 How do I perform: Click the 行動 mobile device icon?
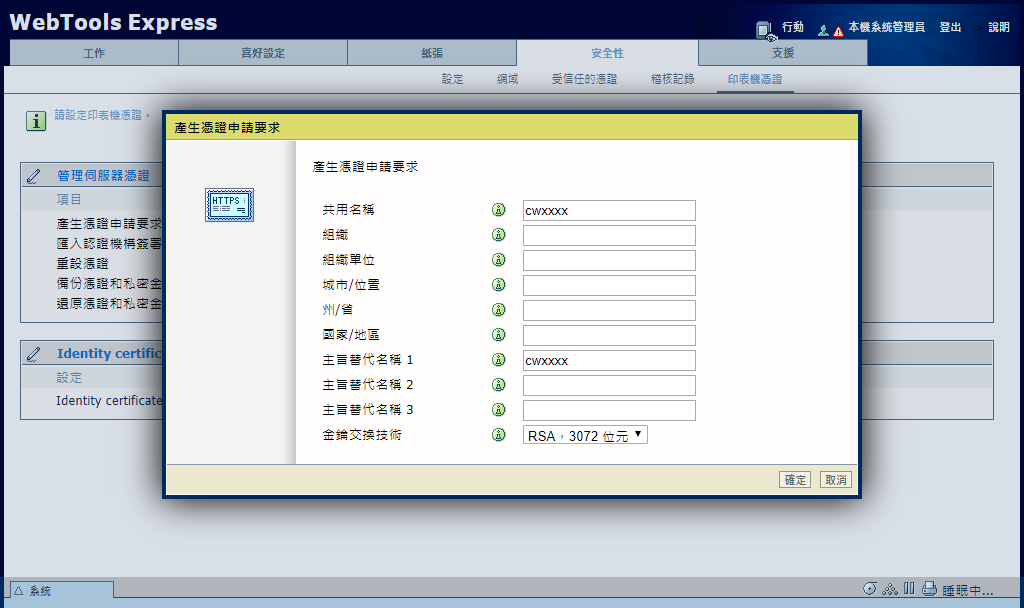pyautogui.click(x=765, y=29)
